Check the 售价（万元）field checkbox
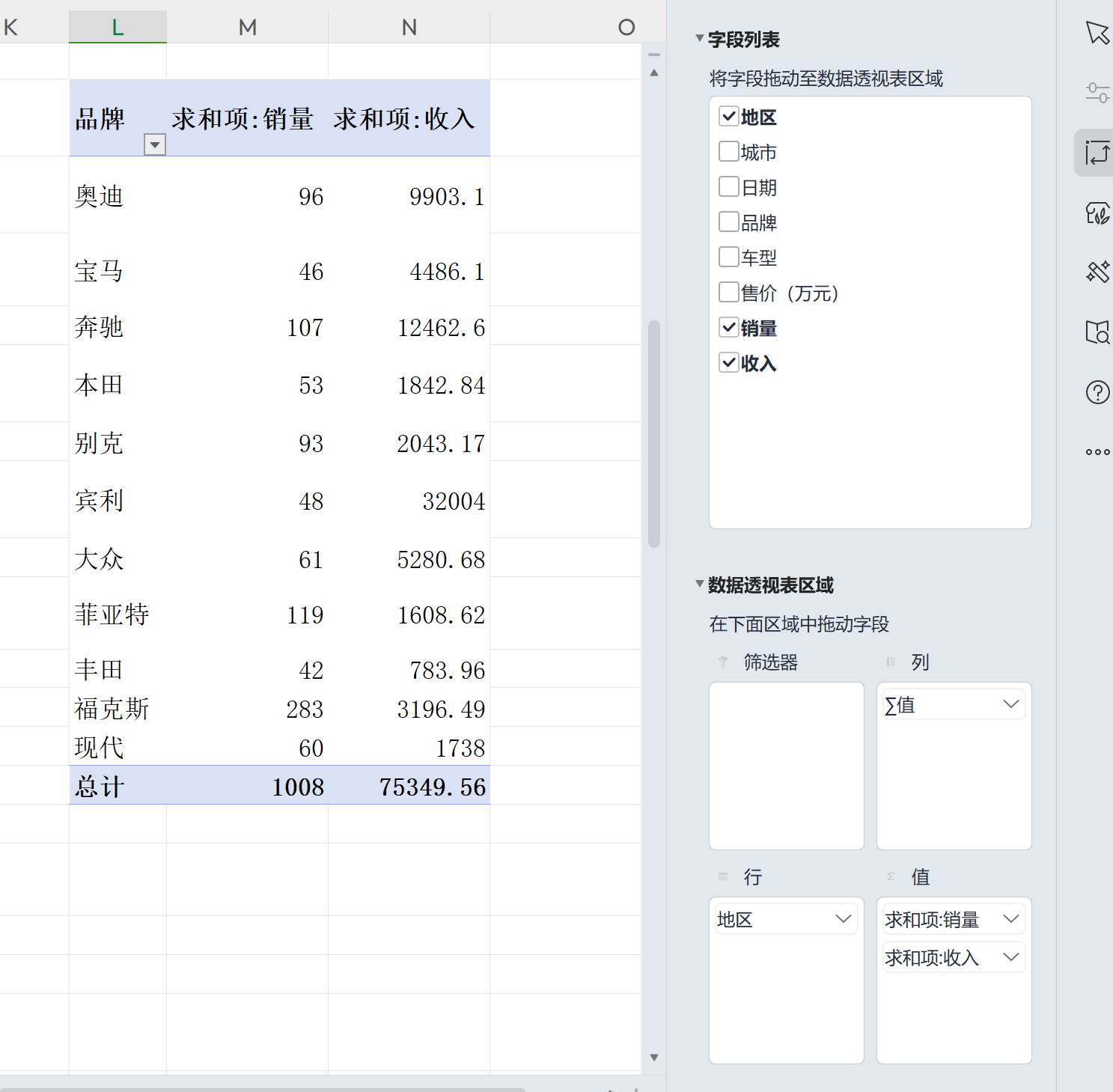1113x1092 pixels. (x=729, y=292)
